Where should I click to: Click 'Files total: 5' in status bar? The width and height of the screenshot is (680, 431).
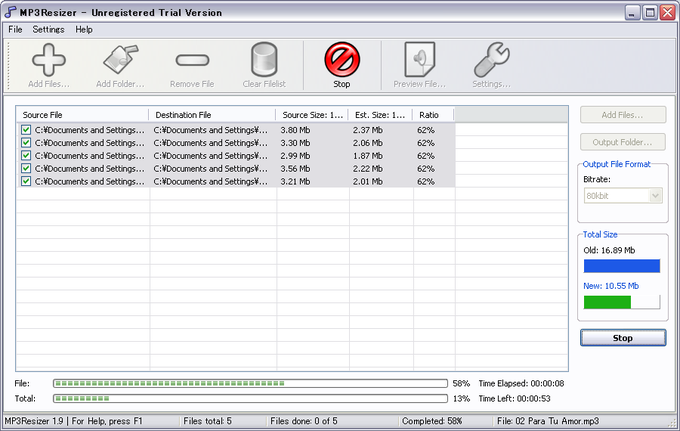pyautogui.click(x=207, y=421)
